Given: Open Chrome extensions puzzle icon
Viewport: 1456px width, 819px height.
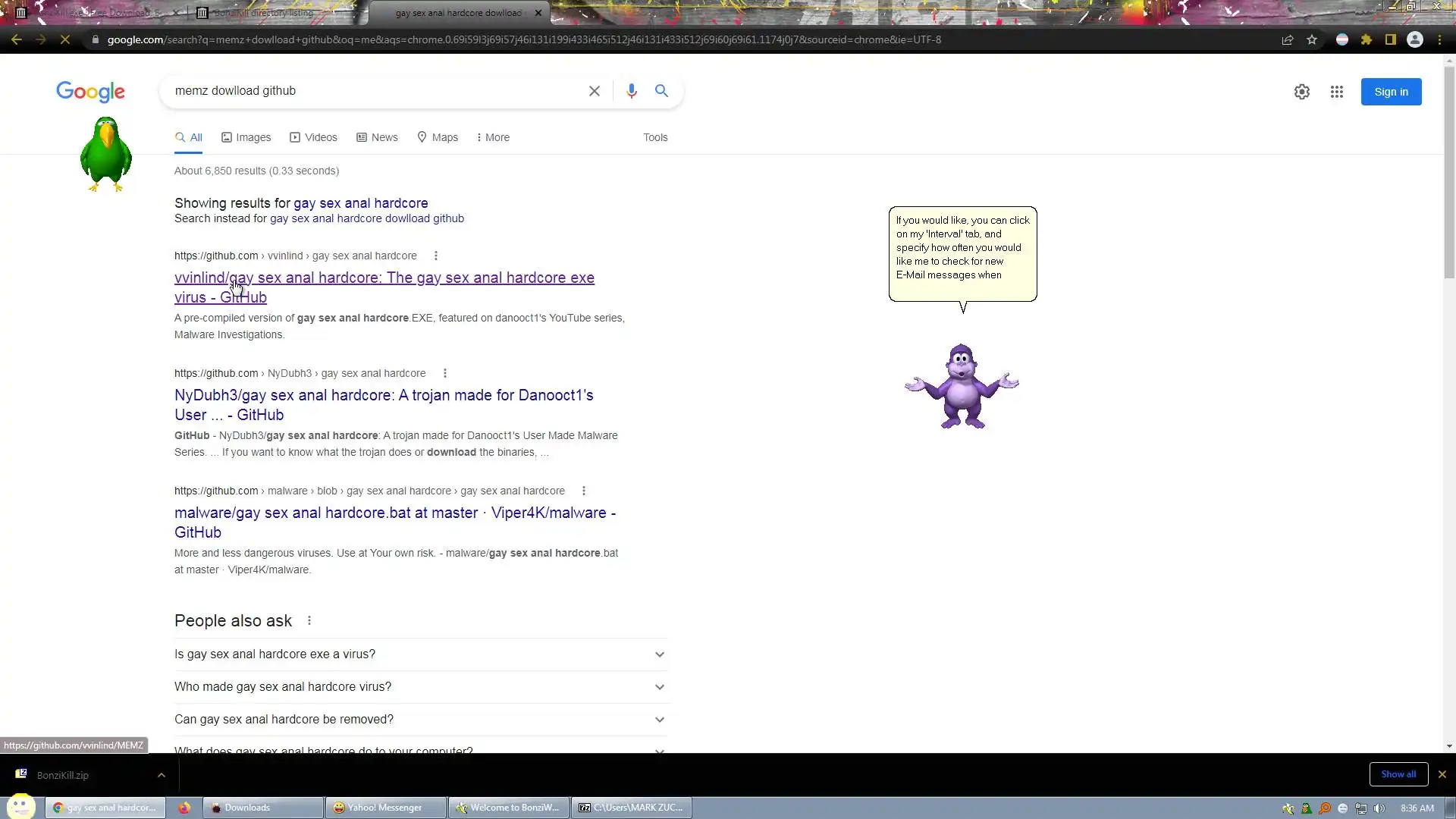Looking at the screenshot, I should [x=1366, y=39].
